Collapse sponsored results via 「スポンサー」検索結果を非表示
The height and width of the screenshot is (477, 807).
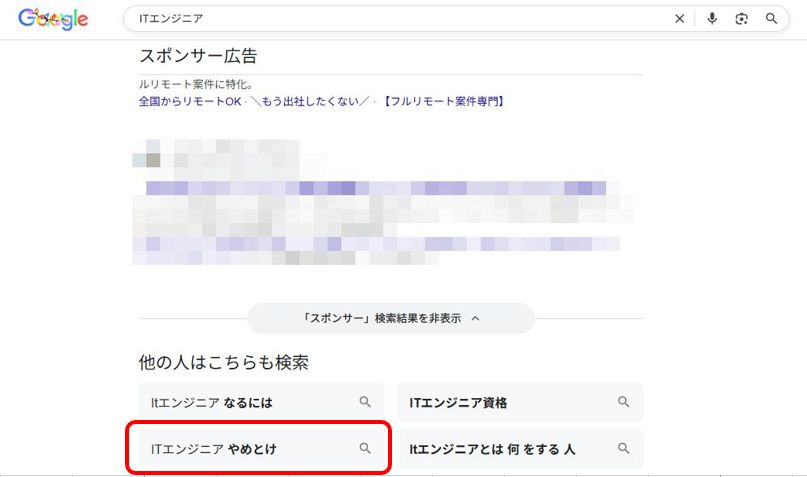391,318
